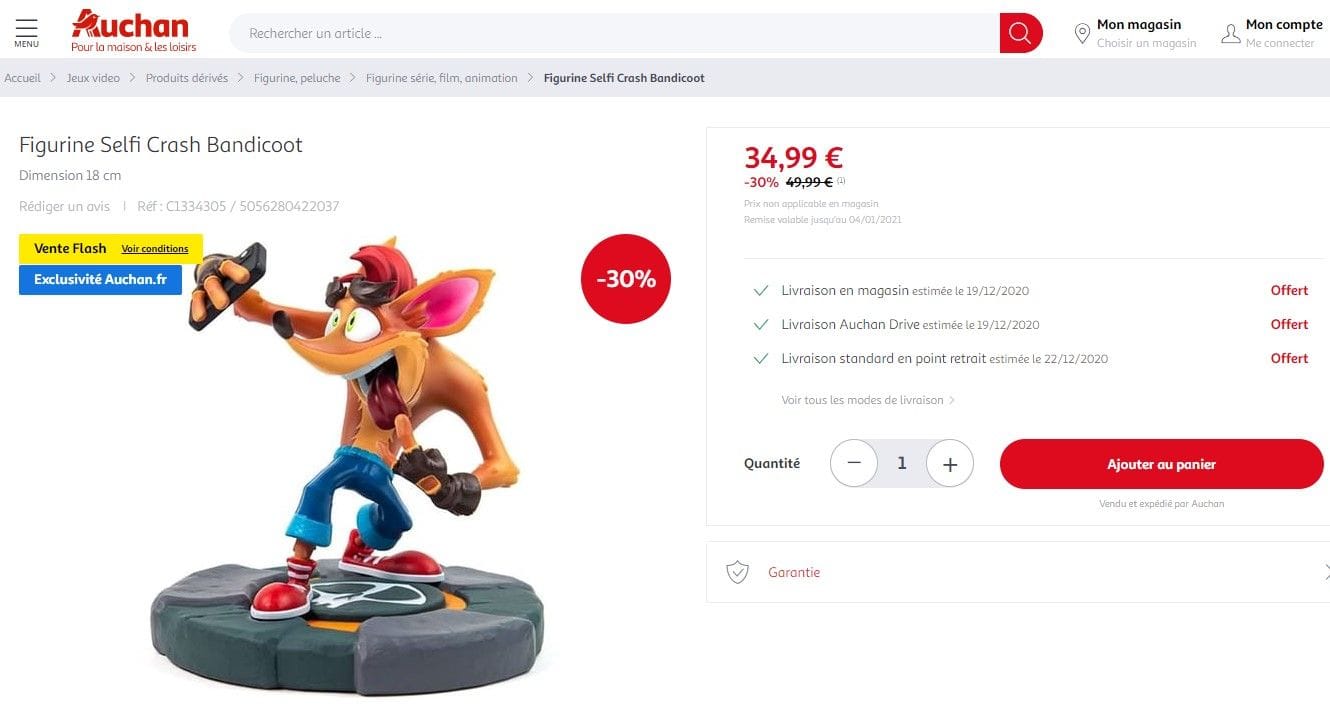Viewport: 1330px width, 714px height.
Task: Focus the Rechercher un article search field
Action: 614,33
